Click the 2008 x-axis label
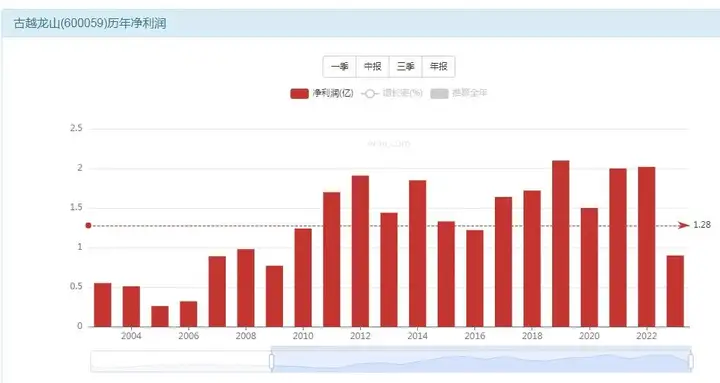The height and width of the screenshot is (383, 720). (x=246, y=336)
